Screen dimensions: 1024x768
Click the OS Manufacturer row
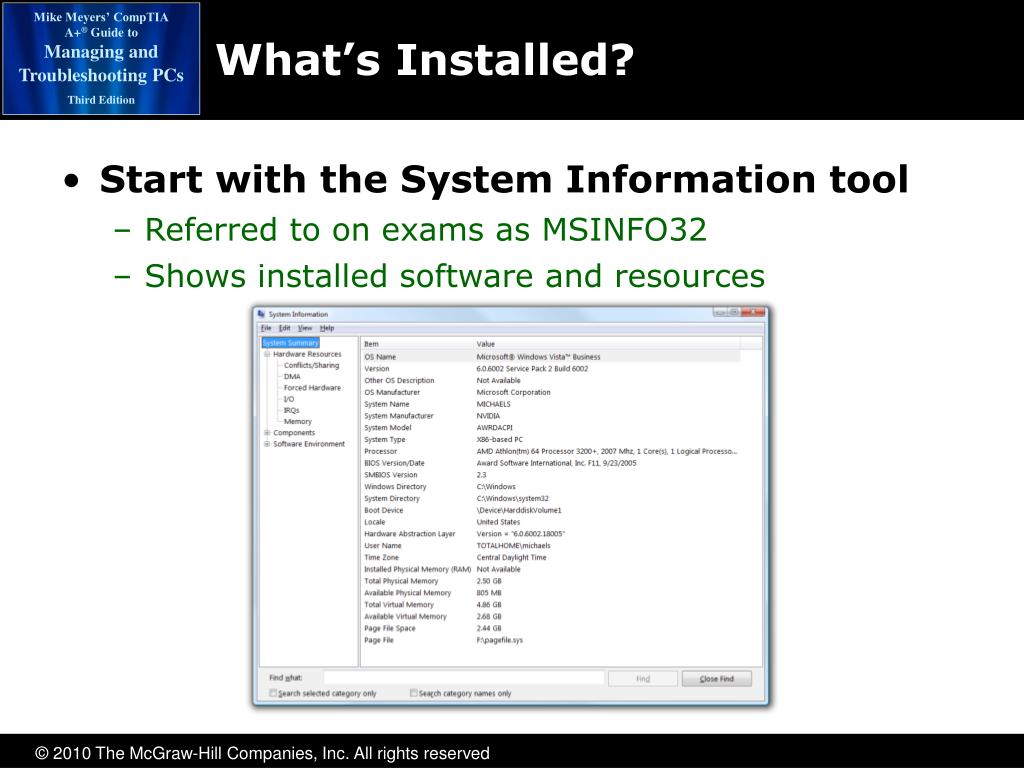551,392
